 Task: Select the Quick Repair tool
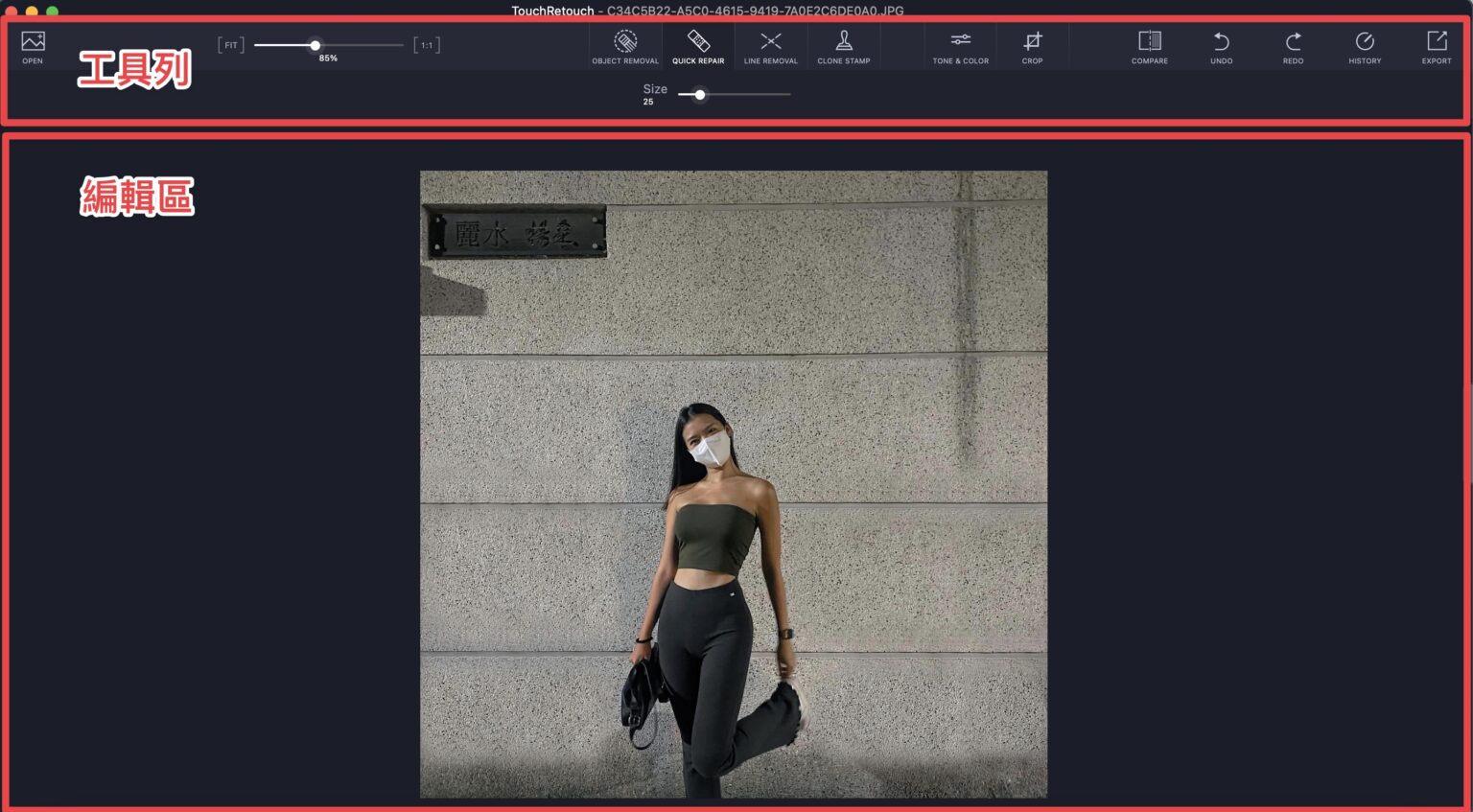(x=698, y=45)
